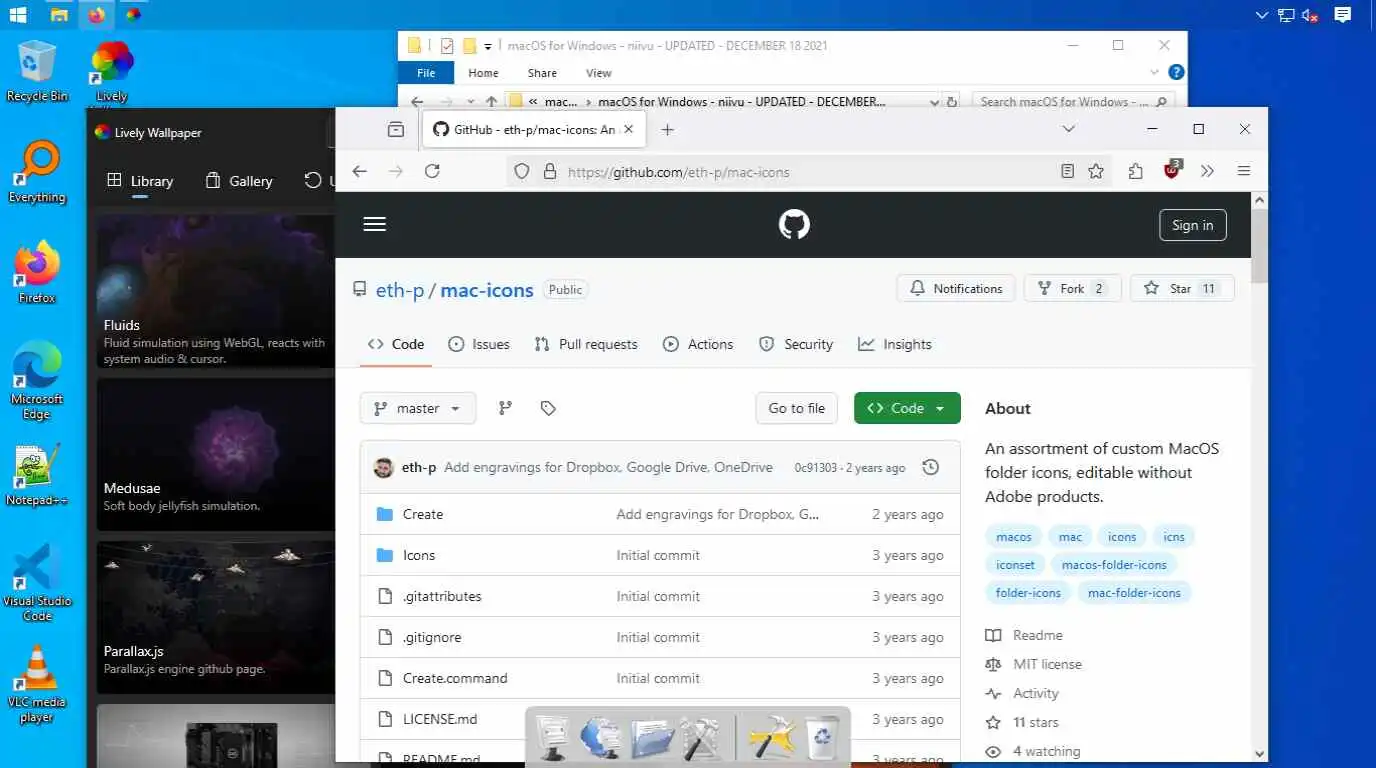Open Visual Studio Code desktop shortcut
Viewport: 1376px width, 768px height.
point(37,583)
